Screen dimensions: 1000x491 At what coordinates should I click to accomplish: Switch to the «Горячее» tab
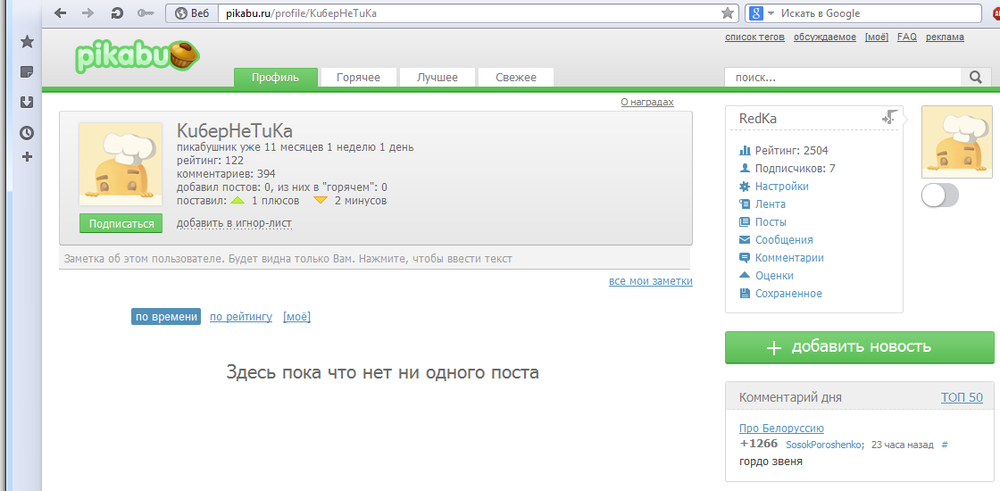coord(358,78)
